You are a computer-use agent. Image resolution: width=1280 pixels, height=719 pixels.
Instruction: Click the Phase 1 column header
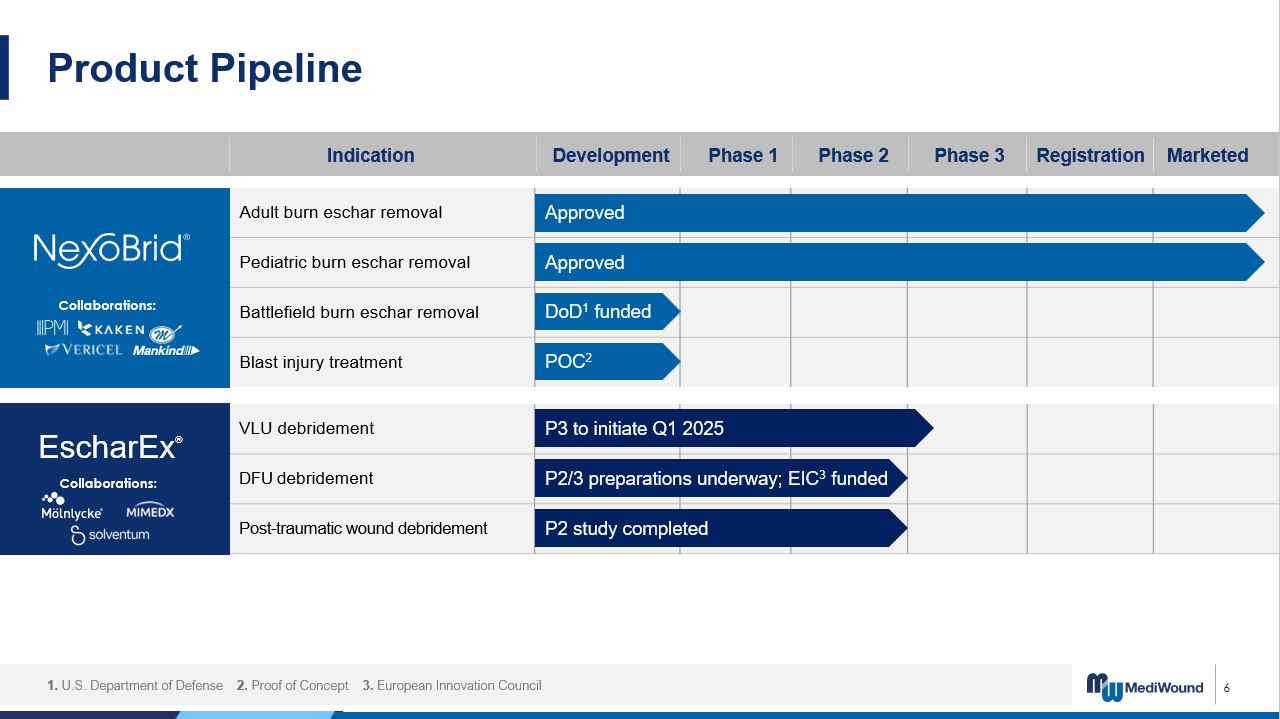coord(743,155)
